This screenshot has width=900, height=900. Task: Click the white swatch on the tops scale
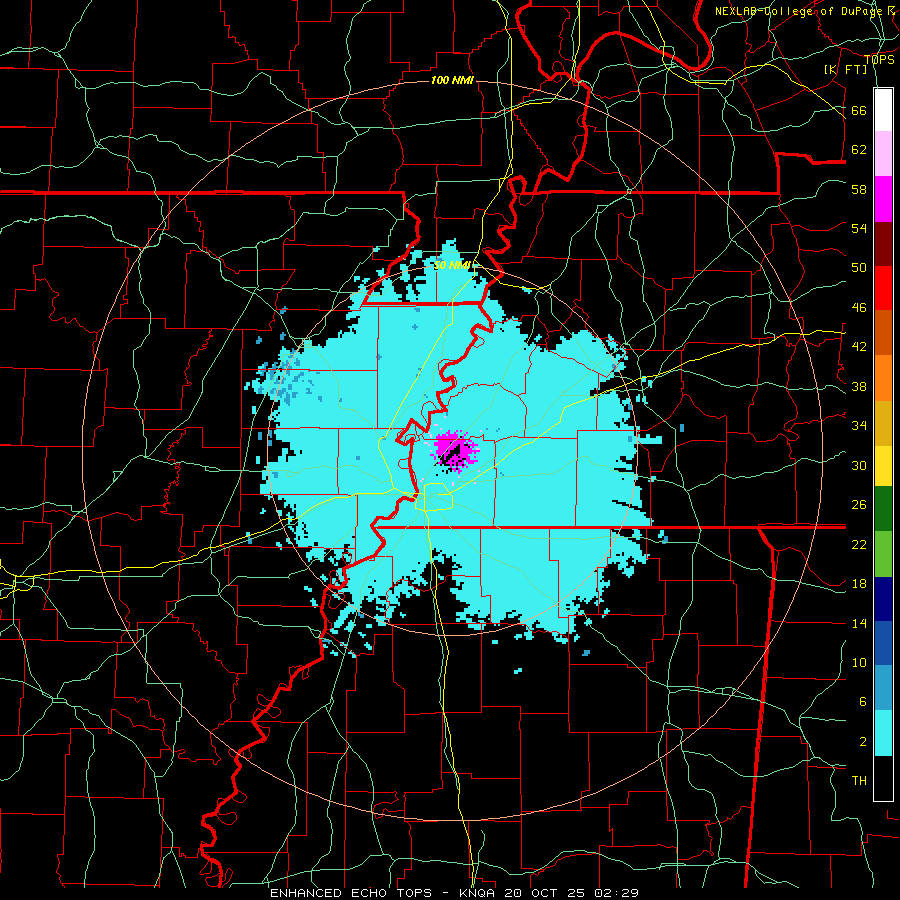coord(883,110)
